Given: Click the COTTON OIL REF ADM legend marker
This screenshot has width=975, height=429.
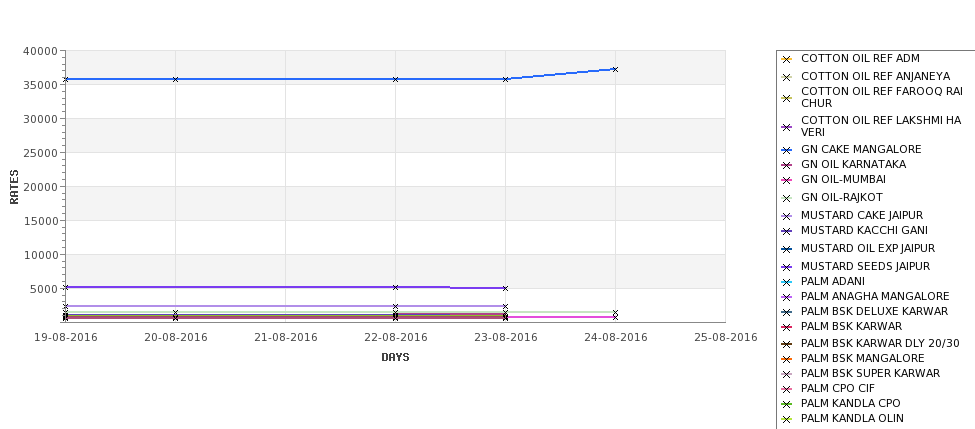Looking at the screenshot, I should pos(786,60).
